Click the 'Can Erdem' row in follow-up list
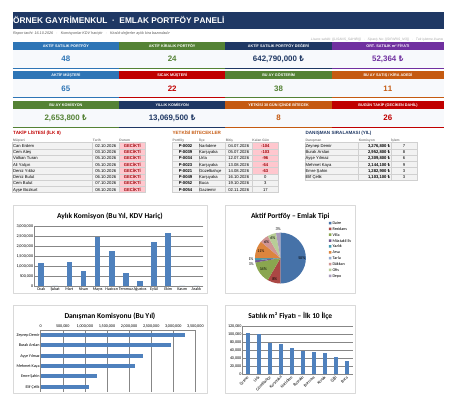The image size is (456, 406). (x=79, y=146)
